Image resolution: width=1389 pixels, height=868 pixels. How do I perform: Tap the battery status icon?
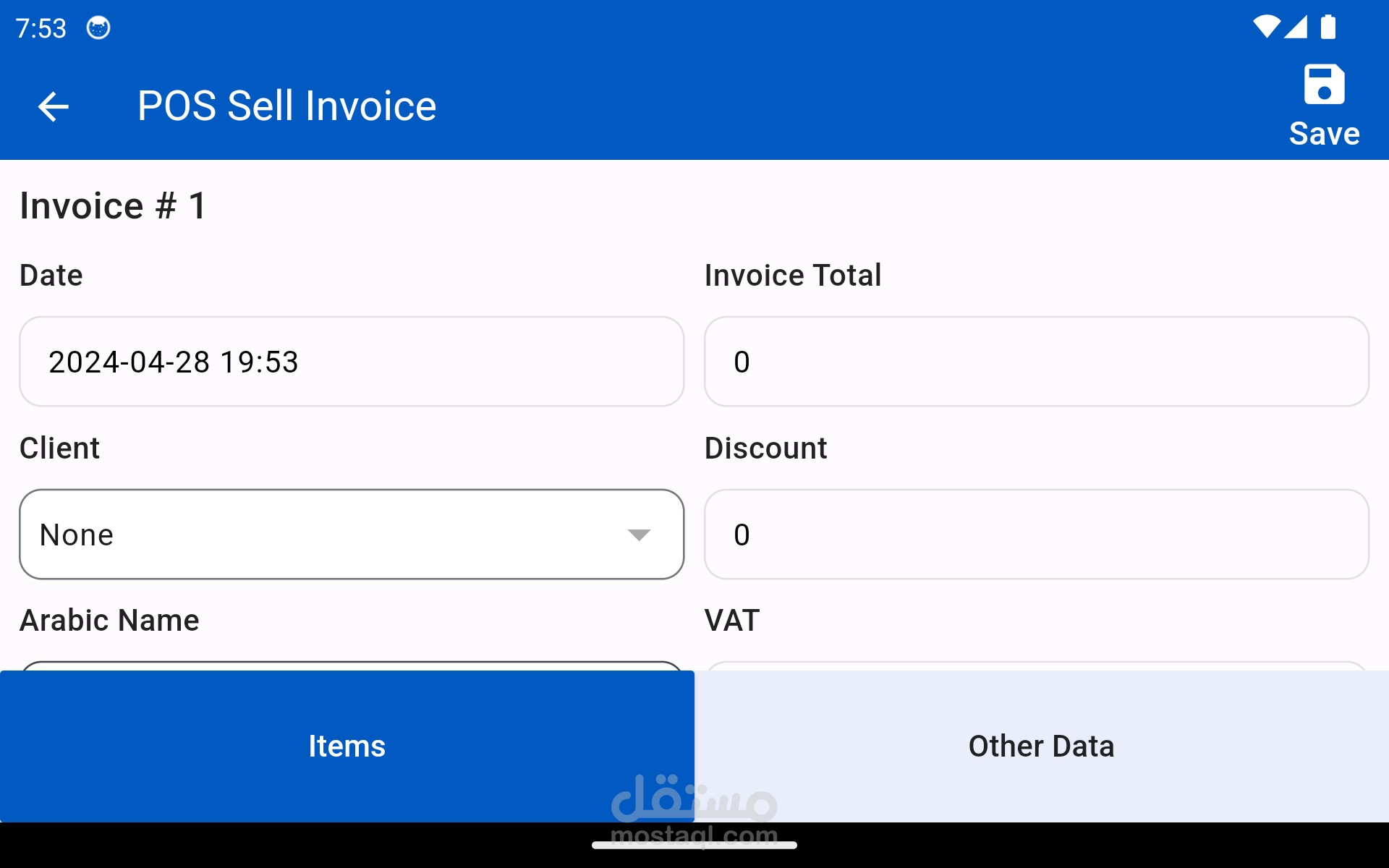(1328, 27)
